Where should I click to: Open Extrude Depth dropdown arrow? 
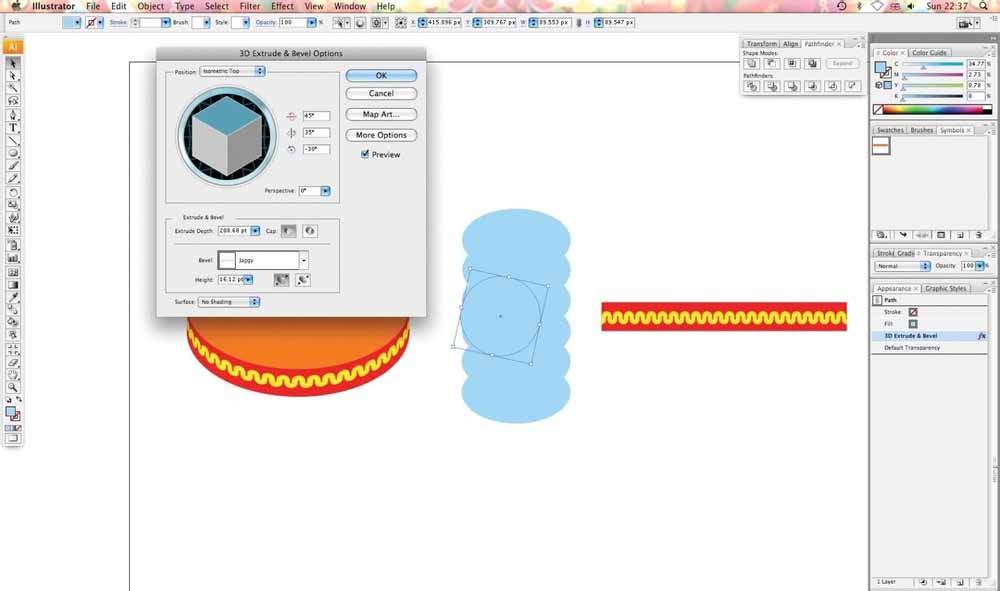[255, 231]
